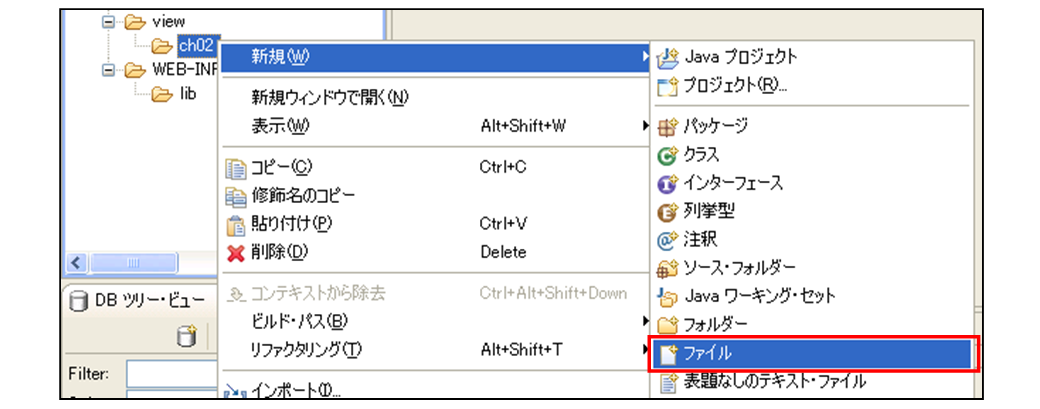The width and height of the screenshot is (1040, 409).
Task: Collapse the view folder tree node
Action: pos(108,21)
